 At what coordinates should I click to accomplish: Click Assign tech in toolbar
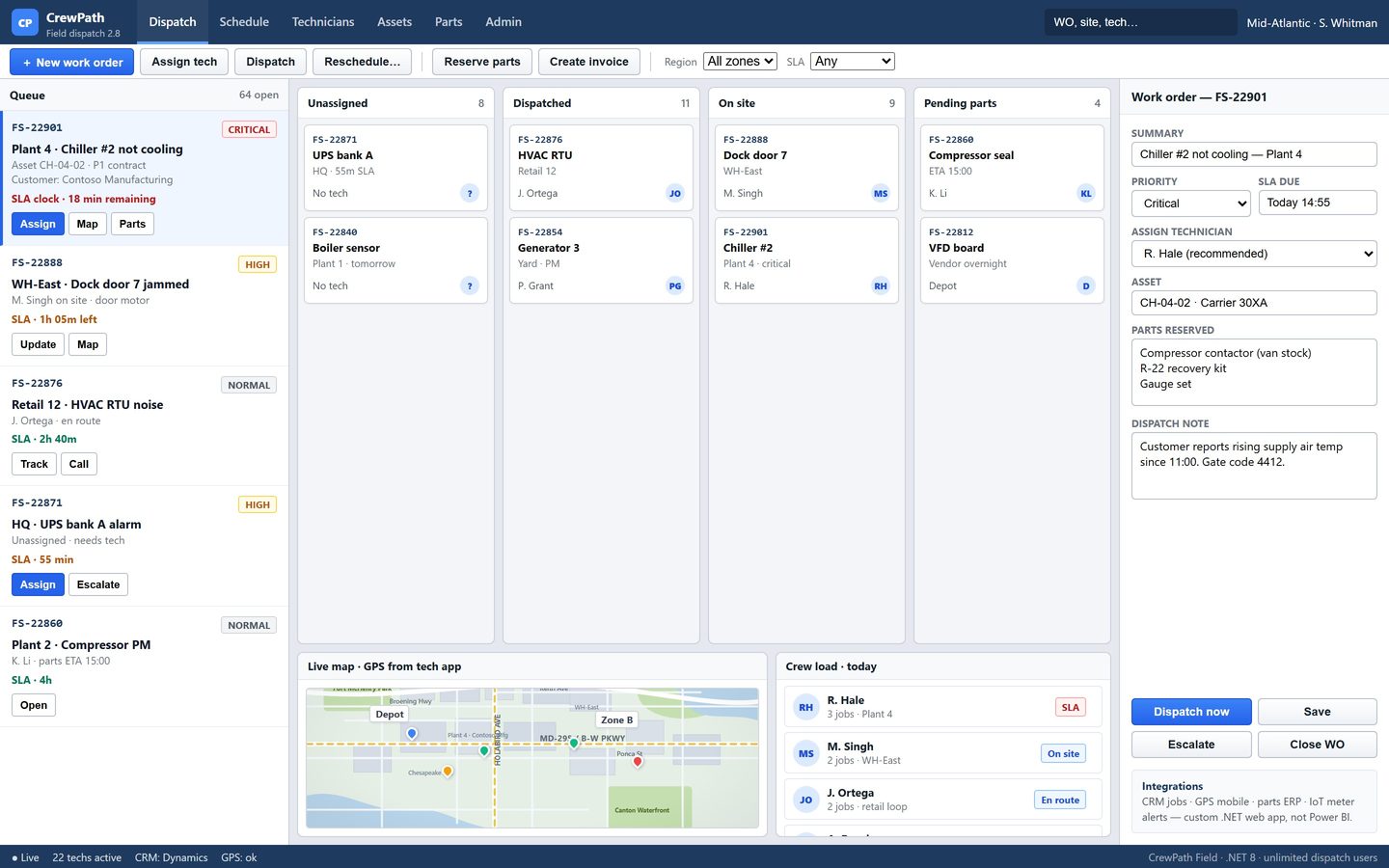[184, 62]
